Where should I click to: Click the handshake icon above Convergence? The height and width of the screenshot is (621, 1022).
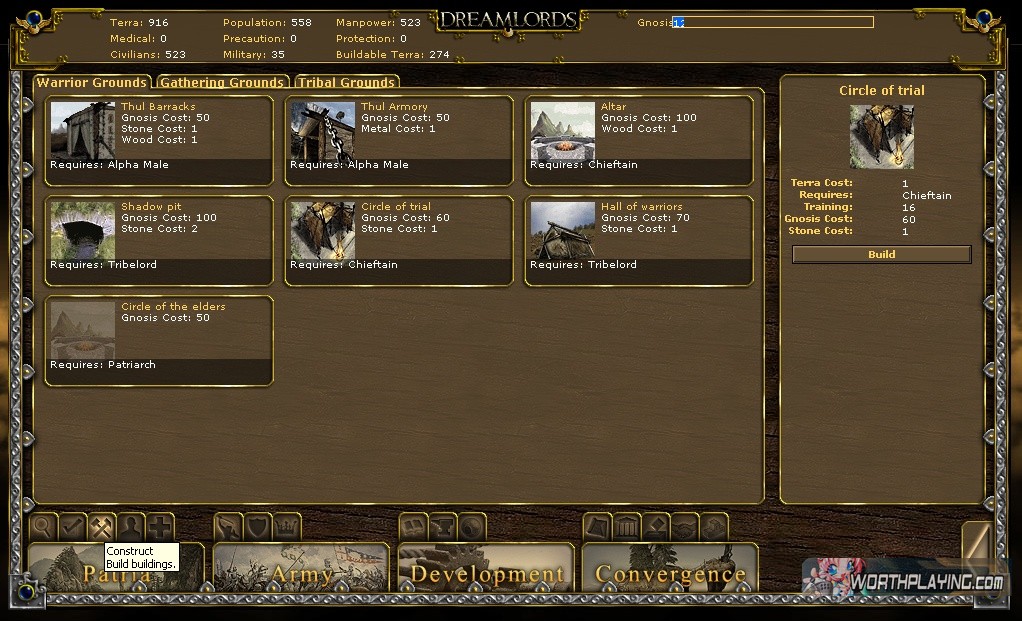click(x=684, y=526)
